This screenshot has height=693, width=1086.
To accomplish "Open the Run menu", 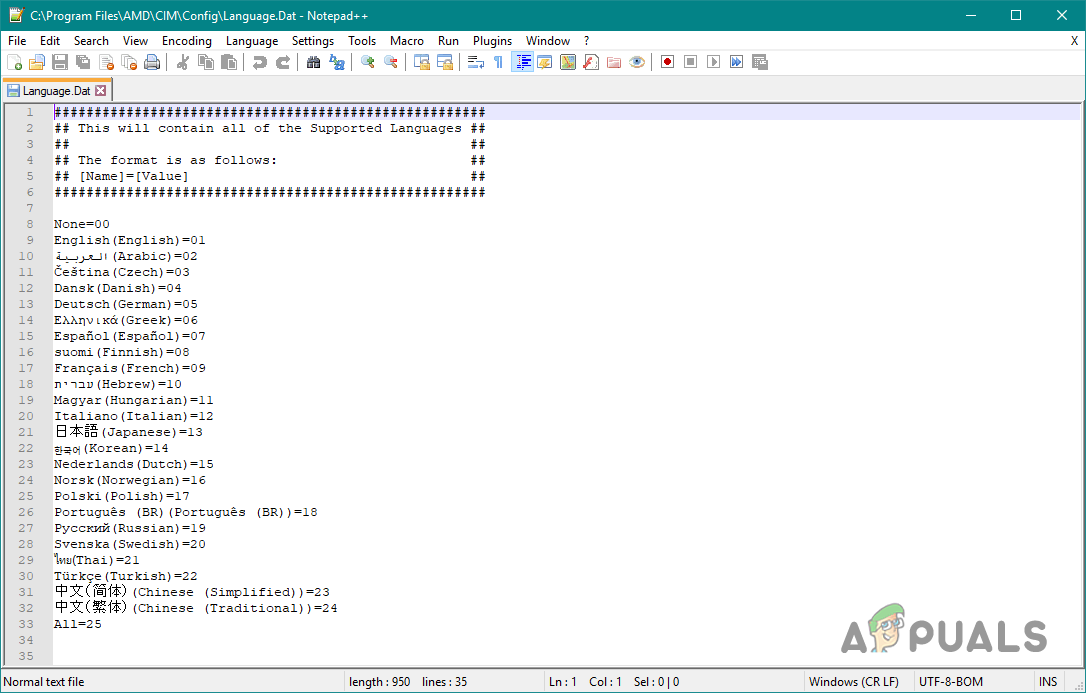I will pos(449,41).
